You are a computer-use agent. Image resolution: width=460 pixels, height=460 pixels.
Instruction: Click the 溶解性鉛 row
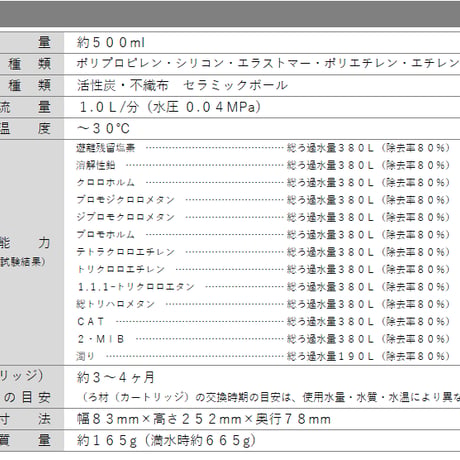pyautogui.click(x=263, y=165)
